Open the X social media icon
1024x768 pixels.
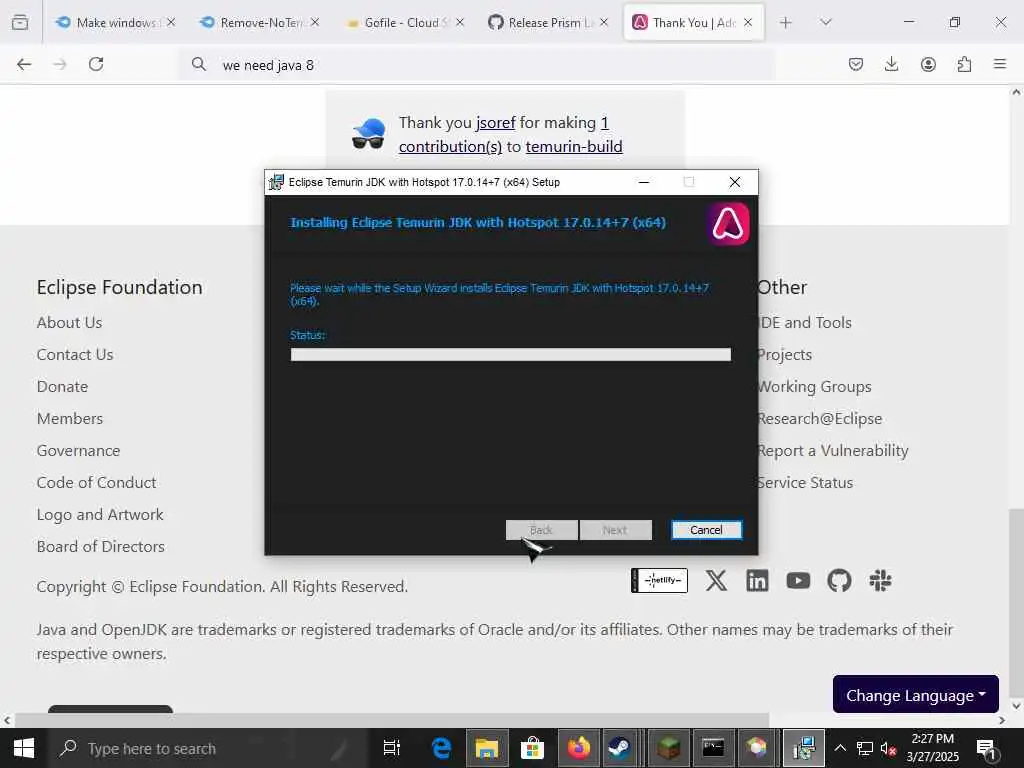pyautogui.click(x=716, y=581)
